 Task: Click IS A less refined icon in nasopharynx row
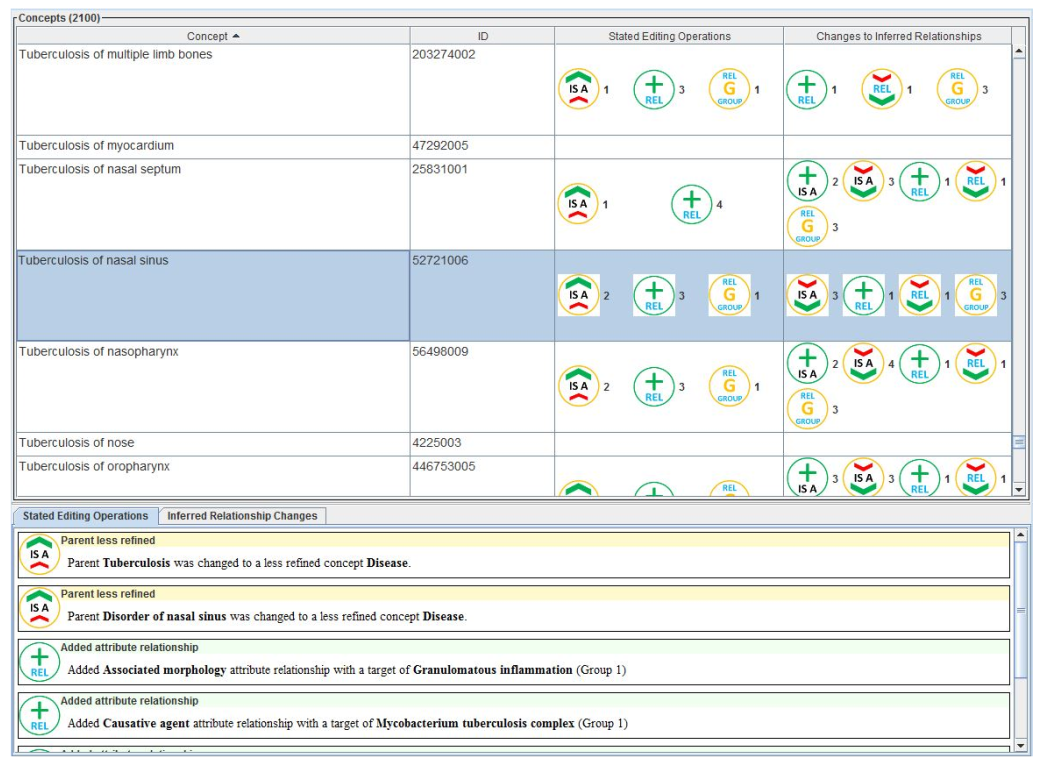(578, 386)
